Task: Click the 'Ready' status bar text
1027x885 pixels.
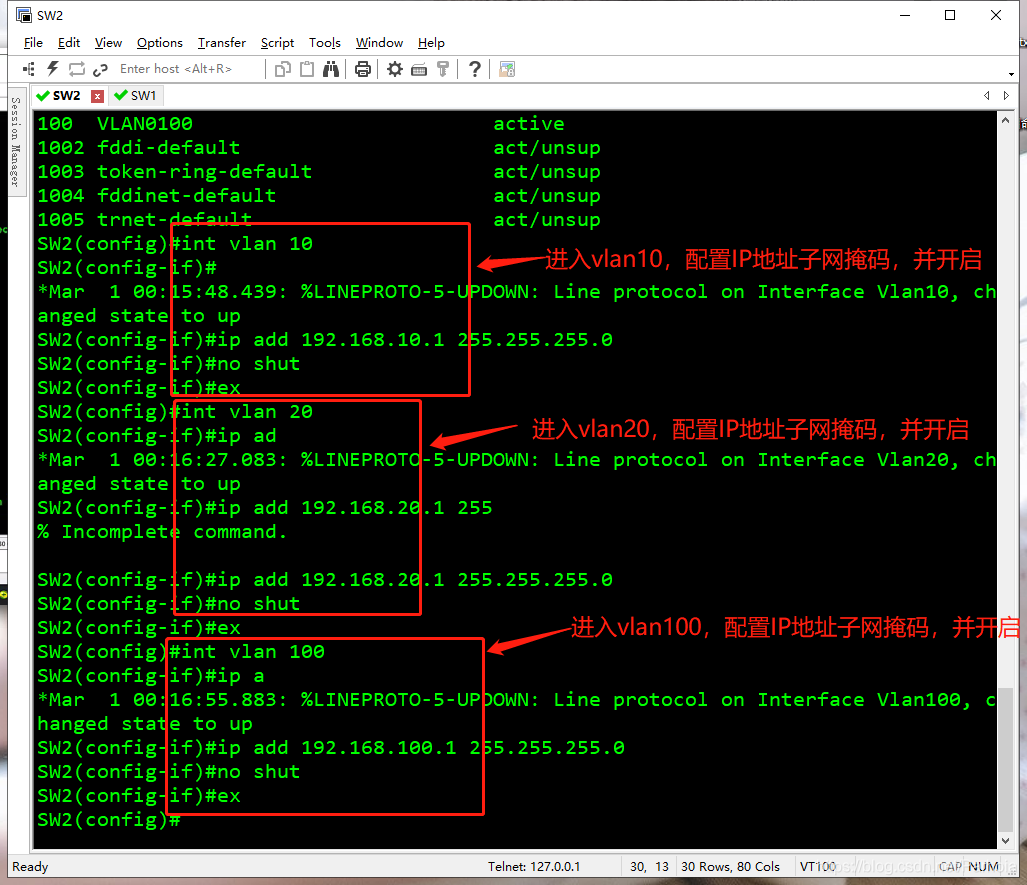Action: coord(30,866)
